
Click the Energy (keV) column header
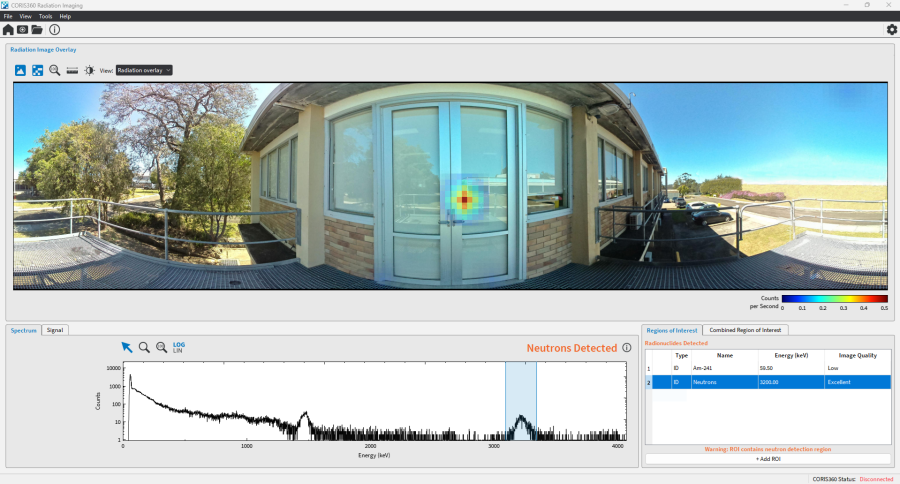[x=791, y=355]
